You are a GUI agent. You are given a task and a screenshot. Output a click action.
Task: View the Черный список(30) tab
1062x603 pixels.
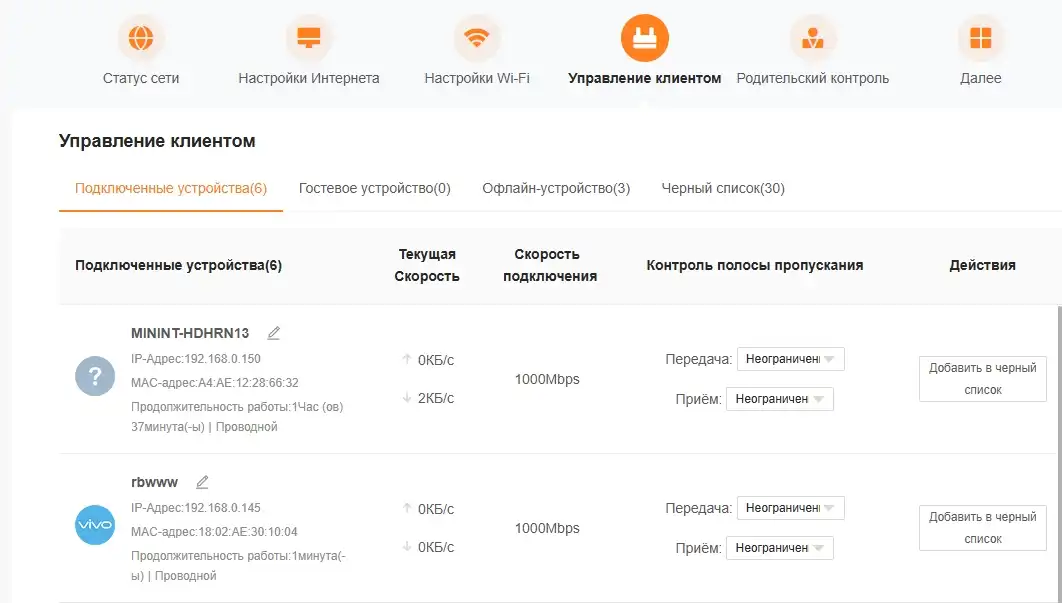coord(722,188)
